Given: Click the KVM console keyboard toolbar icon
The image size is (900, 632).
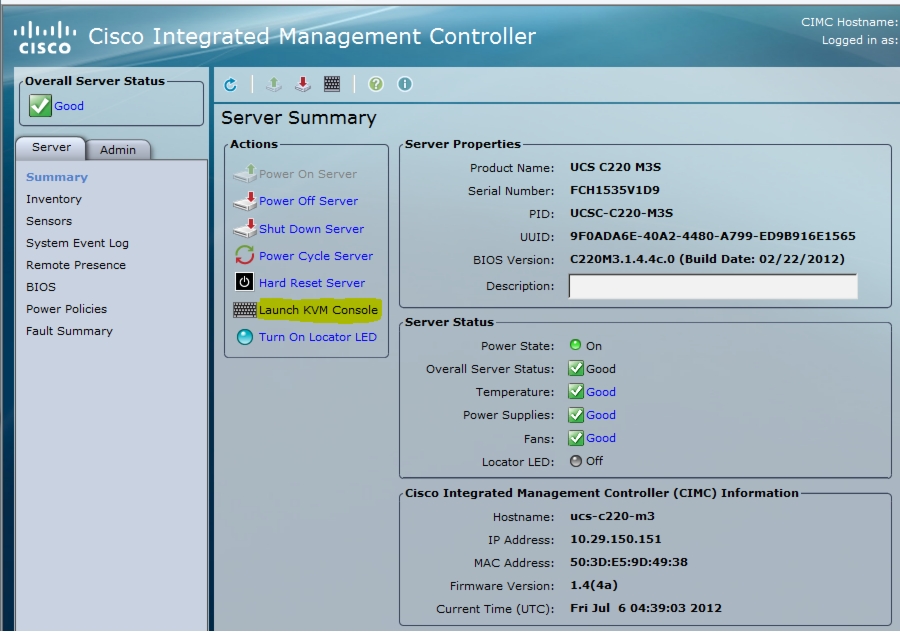Looking at the screenshot, I should pos(332,84).
